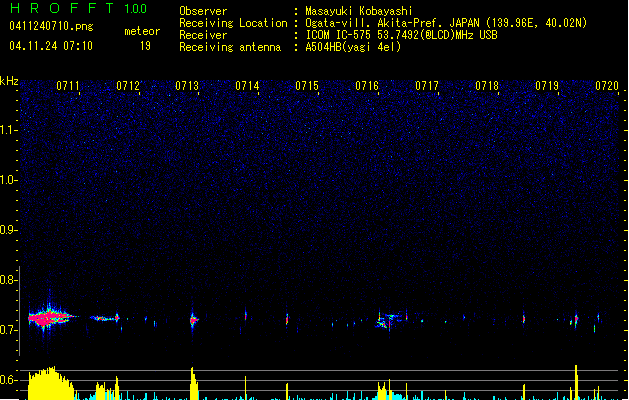Click the 0714 time marker
This screenshot has height=400, width=629.
[x=248, y=86]
